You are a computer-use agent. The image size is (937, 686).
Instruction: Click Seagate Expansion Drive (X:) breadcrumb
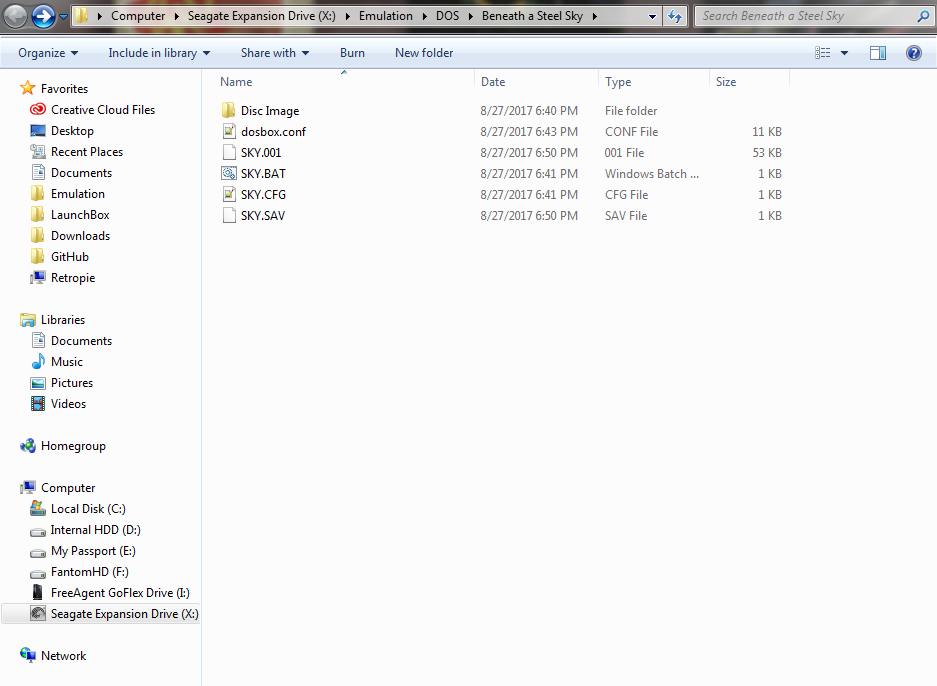(x=262, y=16)
